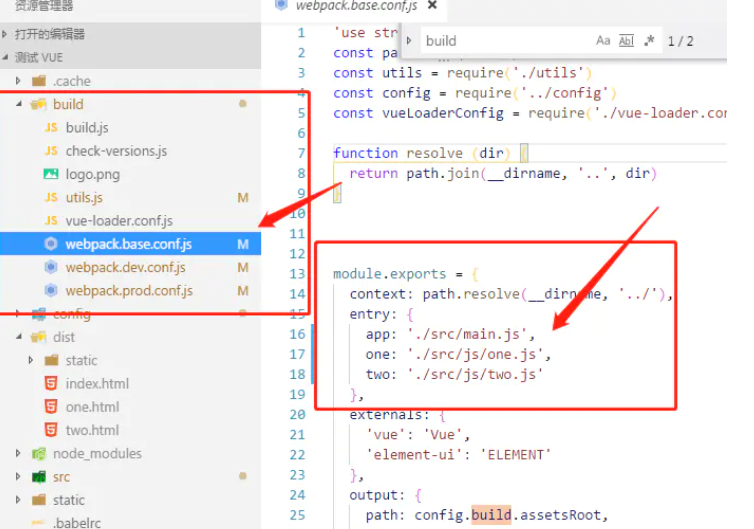This screenshot has height=529, width=754.
Task: Click webpack icon of webpack.base.conf.js
Action: pos(51,244)
